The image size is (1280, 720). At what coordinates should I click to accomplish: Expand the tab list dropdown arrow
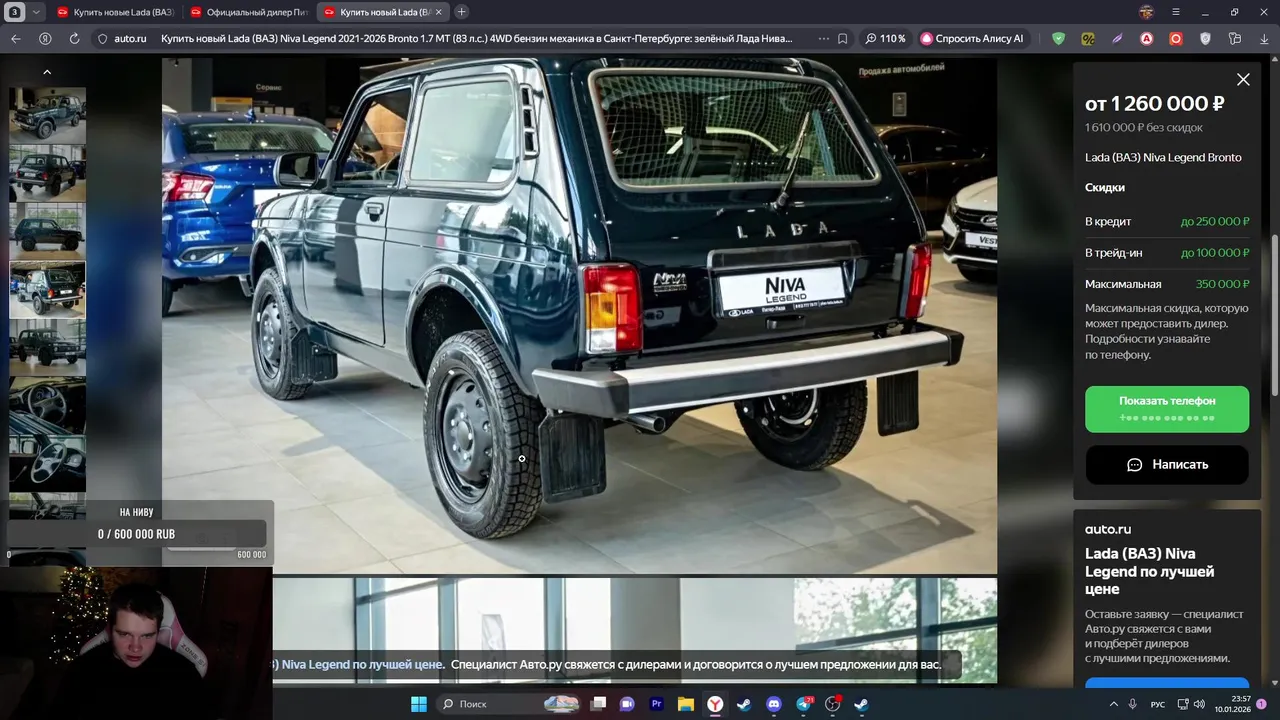[x=37, y=12]
